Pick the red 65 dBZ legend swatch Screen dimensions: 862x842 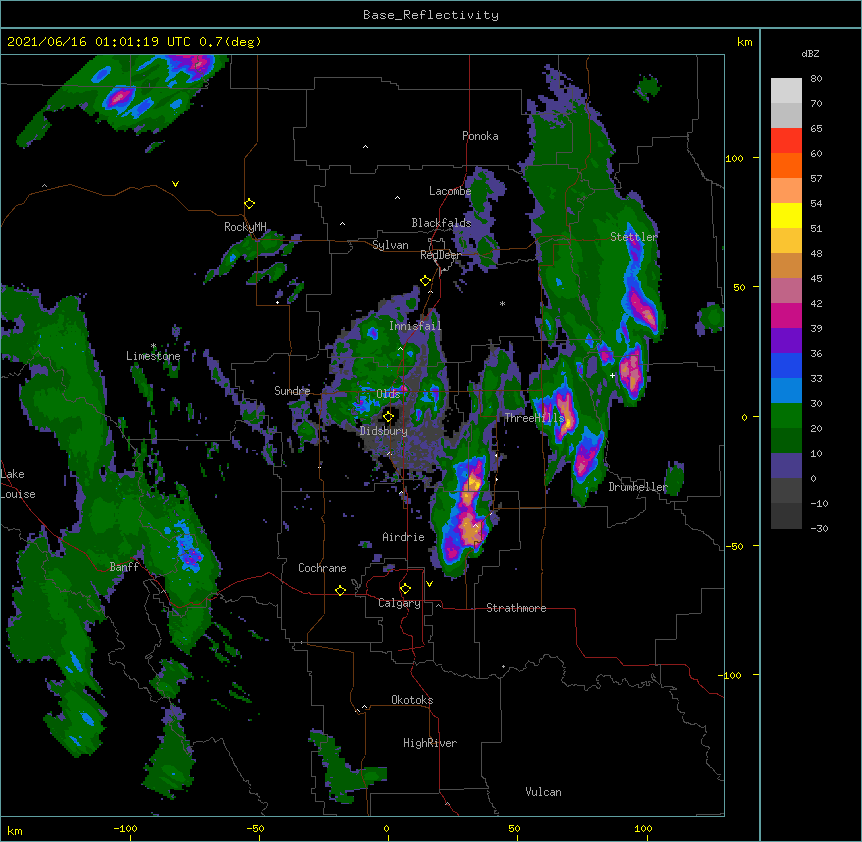coord(786,141)
